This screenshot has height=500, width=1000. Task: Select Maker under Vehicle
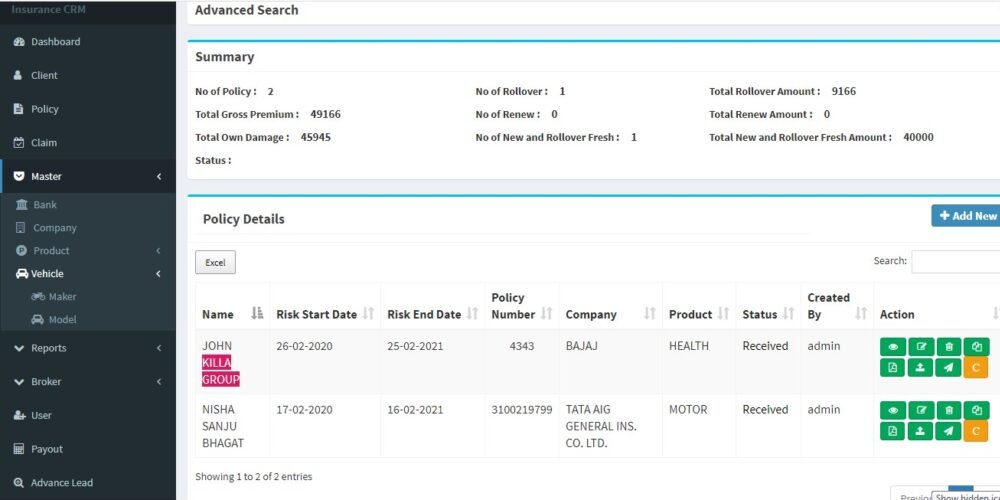tap(62, 297)
